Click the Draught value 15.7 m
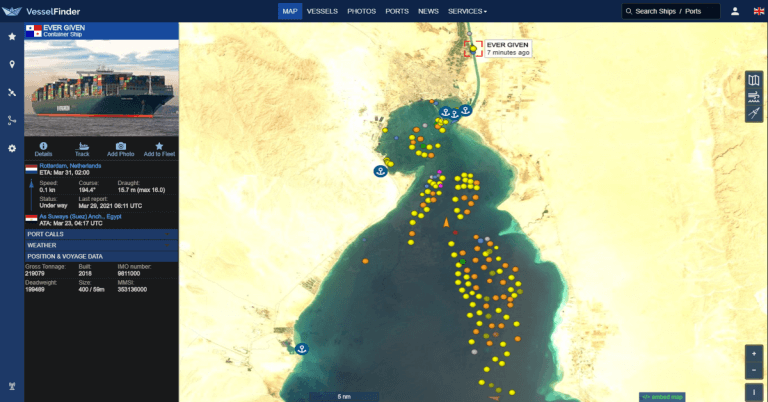This screenshot has width=768, height=402. pos(141,190)
